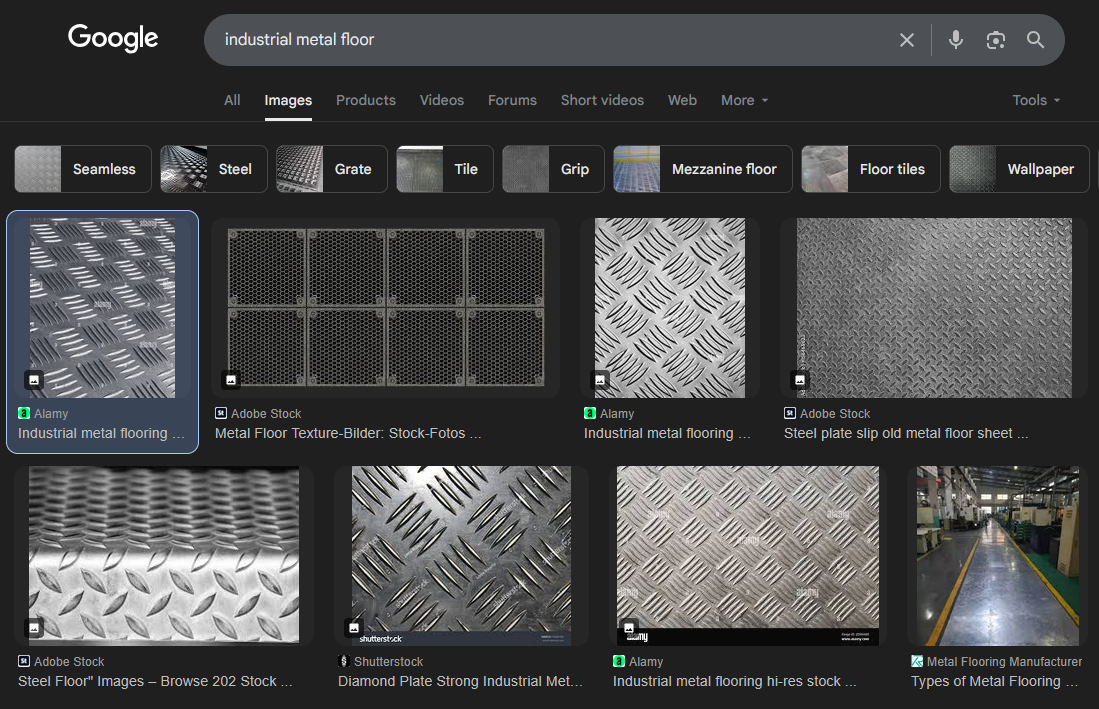Open the Industrial metal flooring hi-res stock link

735,681
